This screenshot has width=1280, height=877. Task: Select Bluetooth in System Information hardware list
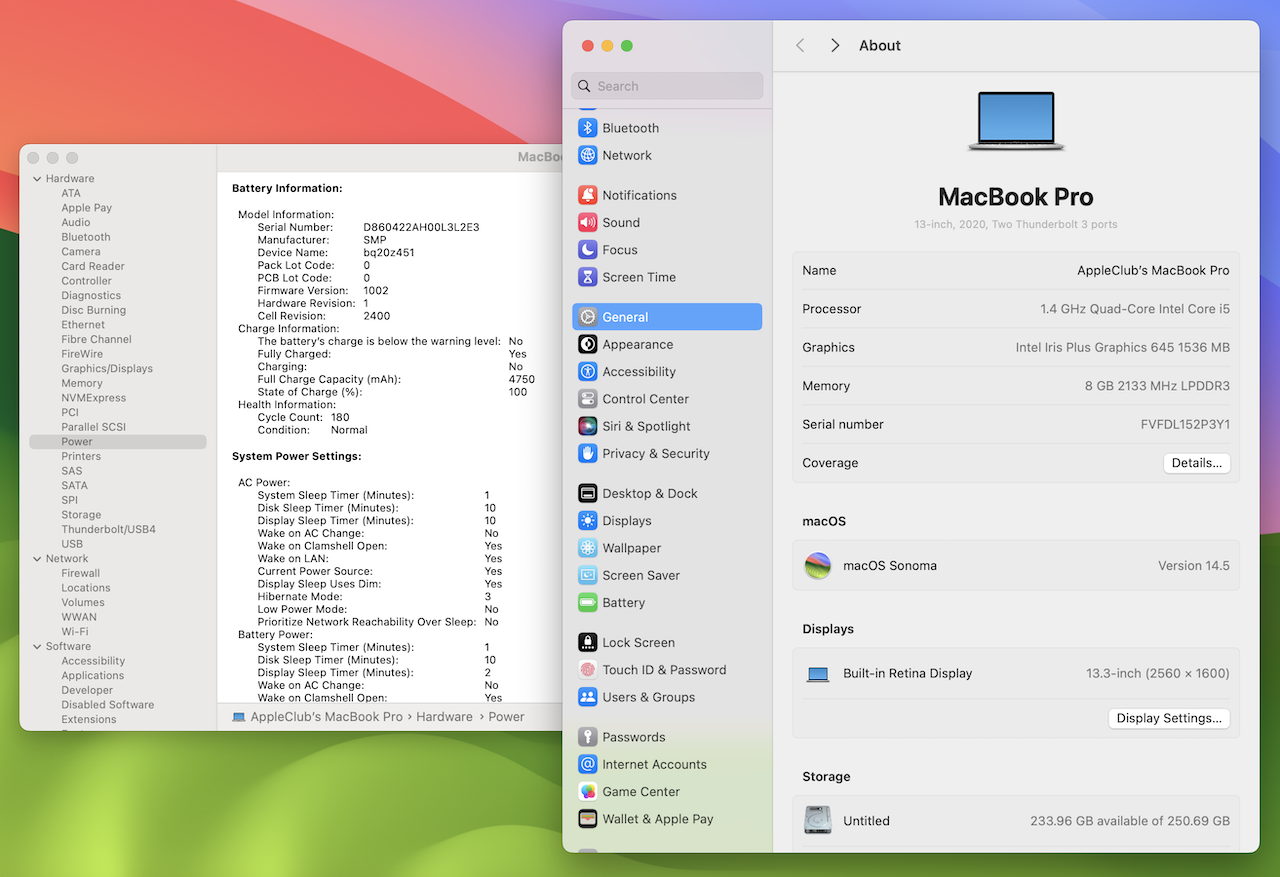pyautogui.click(x=86, y=237)
